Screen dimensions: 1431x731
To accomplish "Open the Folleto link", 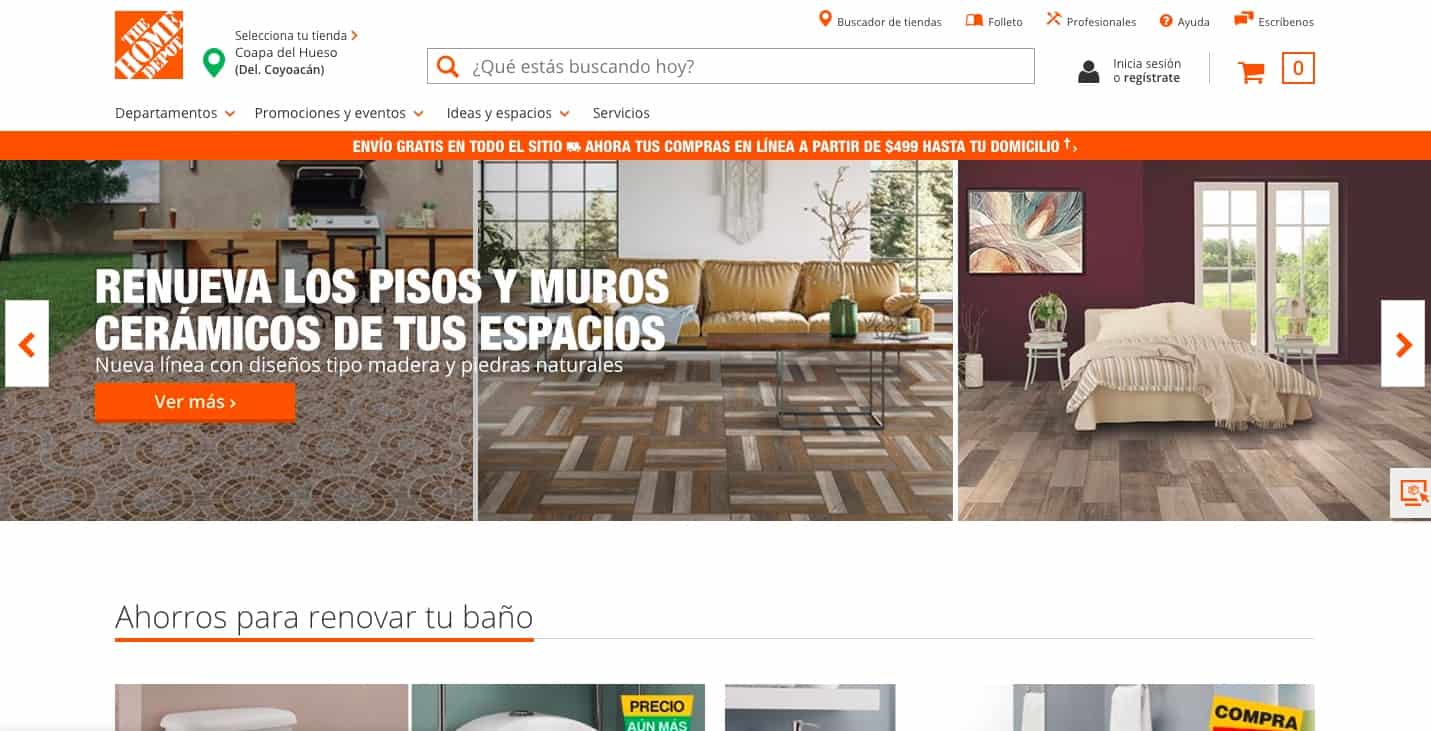I will (x=1005, y=22).
